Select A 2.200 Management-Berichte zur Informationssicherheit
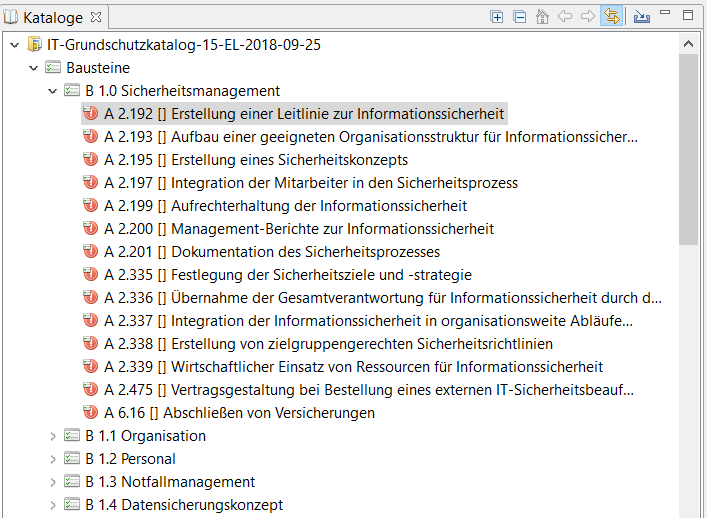Screen dimensions: 707x518 point(299,229)
